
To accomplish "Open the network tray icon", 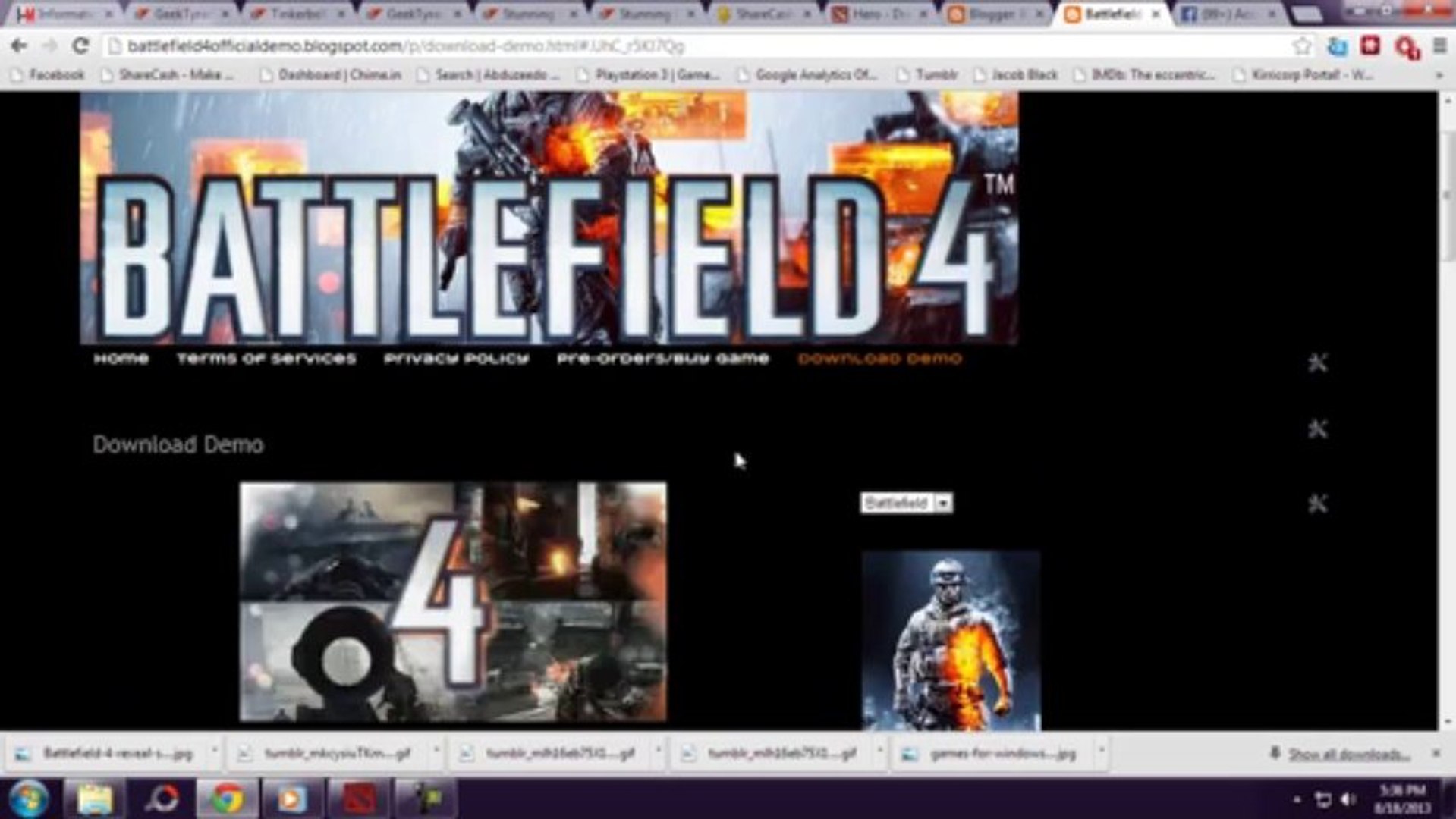I will (1322, 800).
